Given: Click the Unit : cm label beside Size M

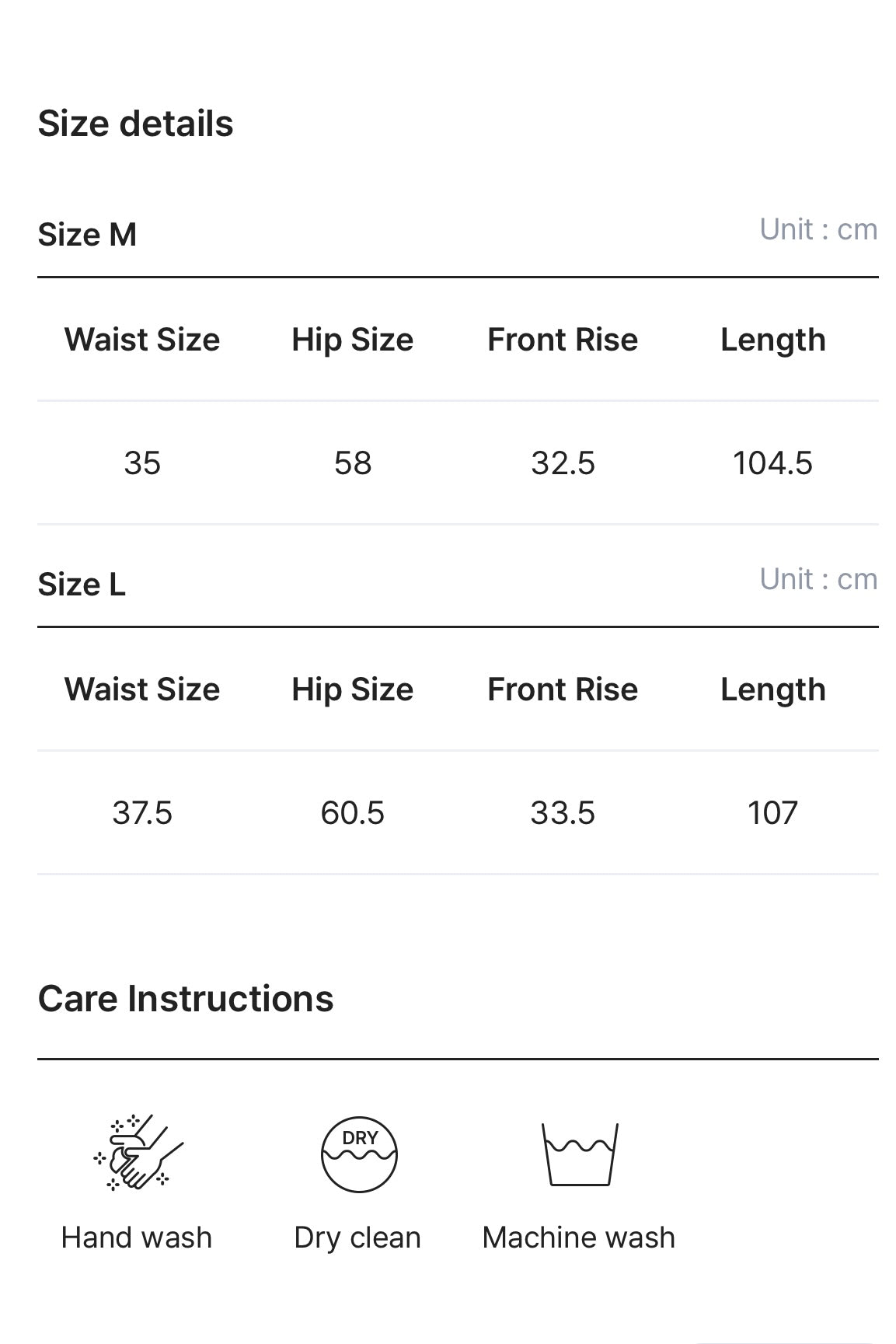Looking at the screenshot, I should 818,230.
